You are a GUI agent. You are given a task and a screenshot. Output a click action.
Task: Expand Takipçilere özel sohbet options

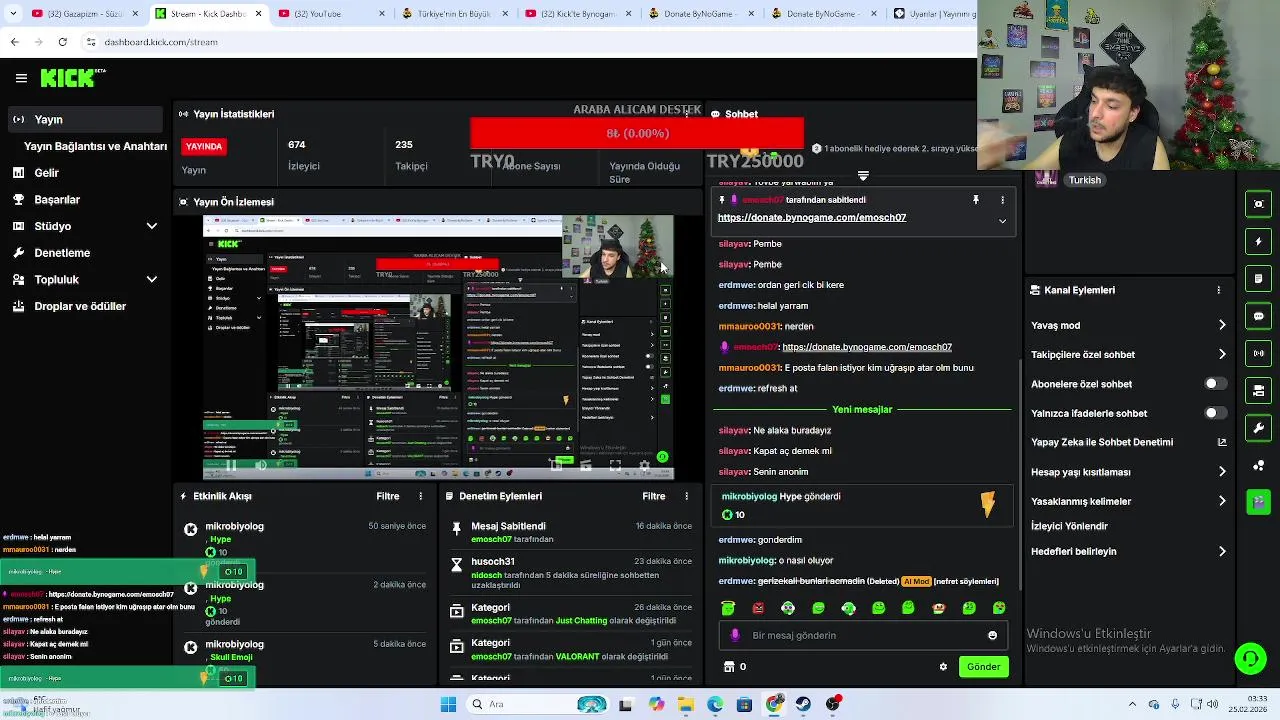pos(1222,354)
